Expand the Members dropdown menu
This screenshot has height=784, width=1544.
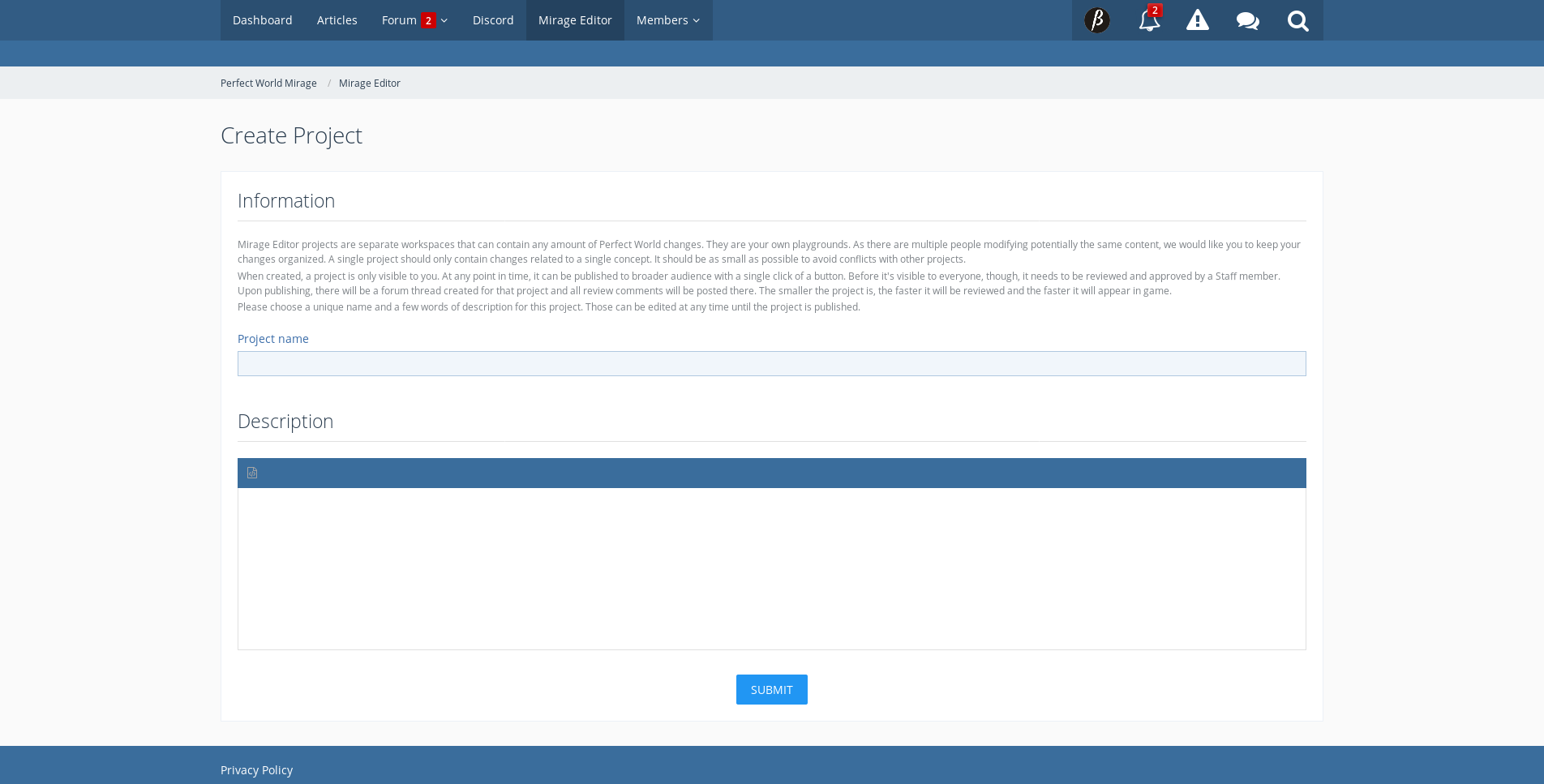pos(667,20)
